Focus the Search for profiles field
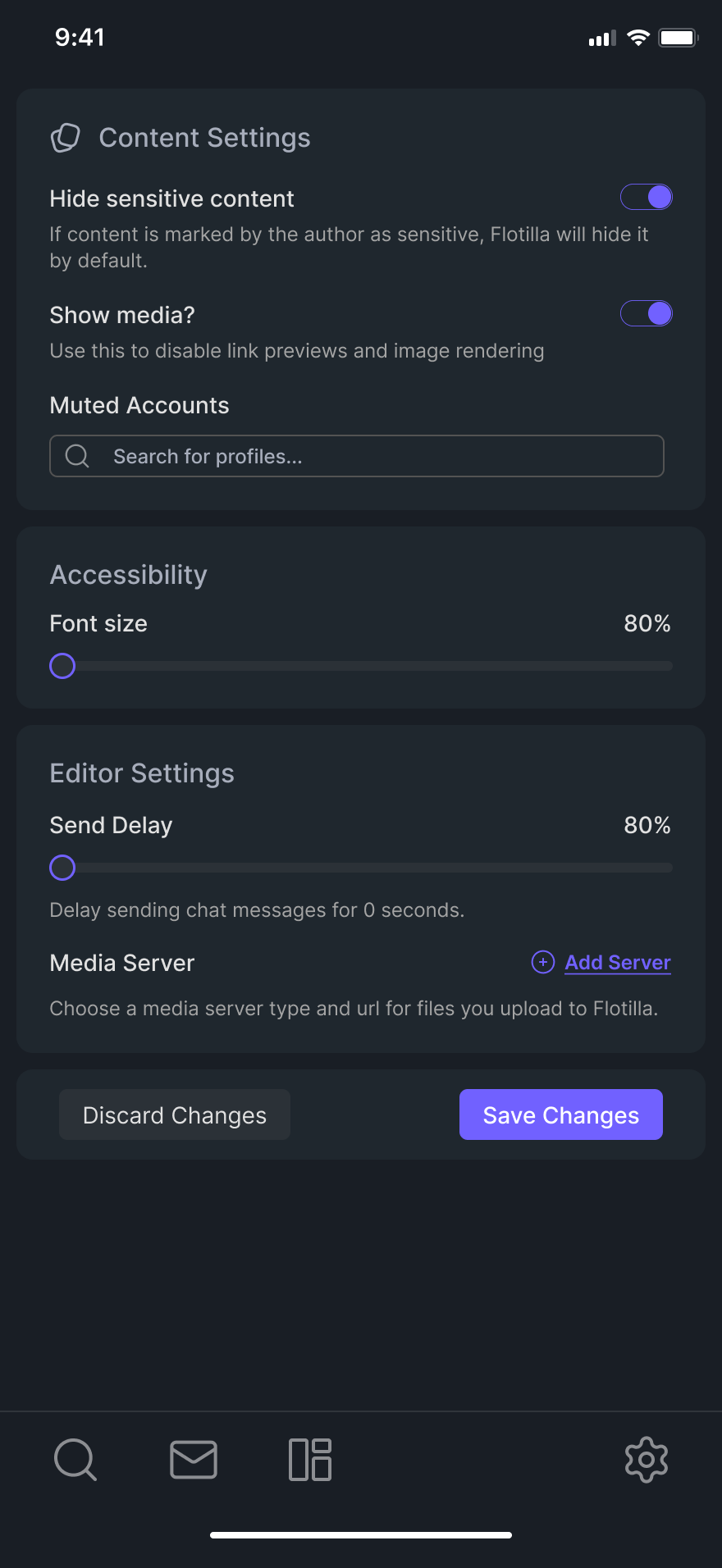The height and width of the screenshot is (1568, 722). coord(357,456)
